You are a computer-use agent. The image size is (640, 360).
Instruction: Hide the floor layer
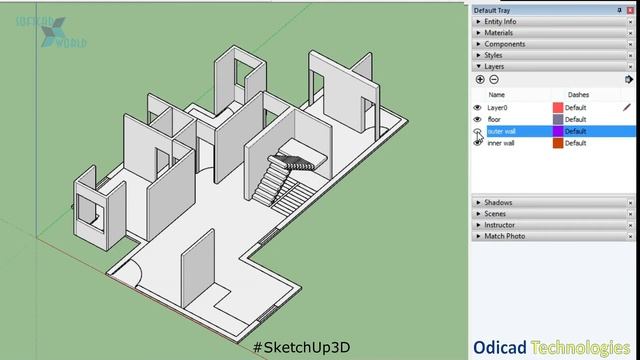pyautogui.click(x=477, y=119)
